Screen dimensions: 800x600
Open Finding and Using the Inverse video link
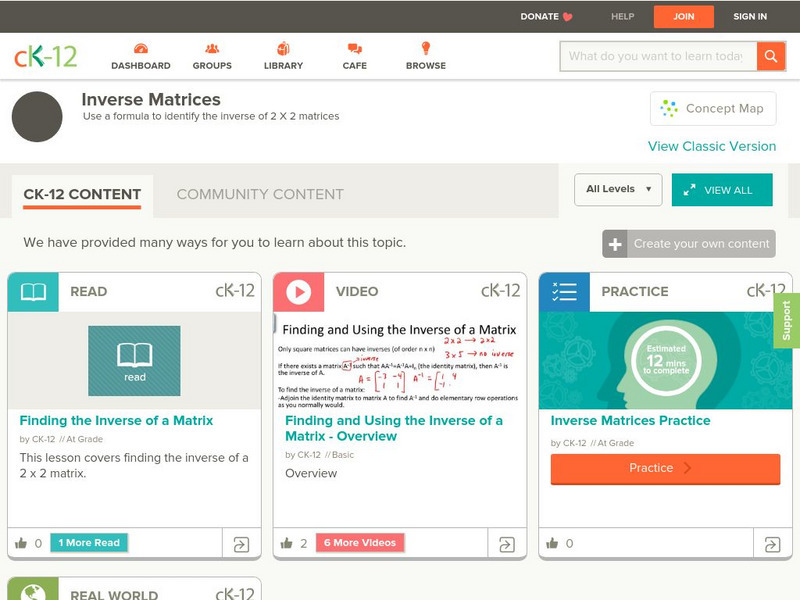click(394, 428)
